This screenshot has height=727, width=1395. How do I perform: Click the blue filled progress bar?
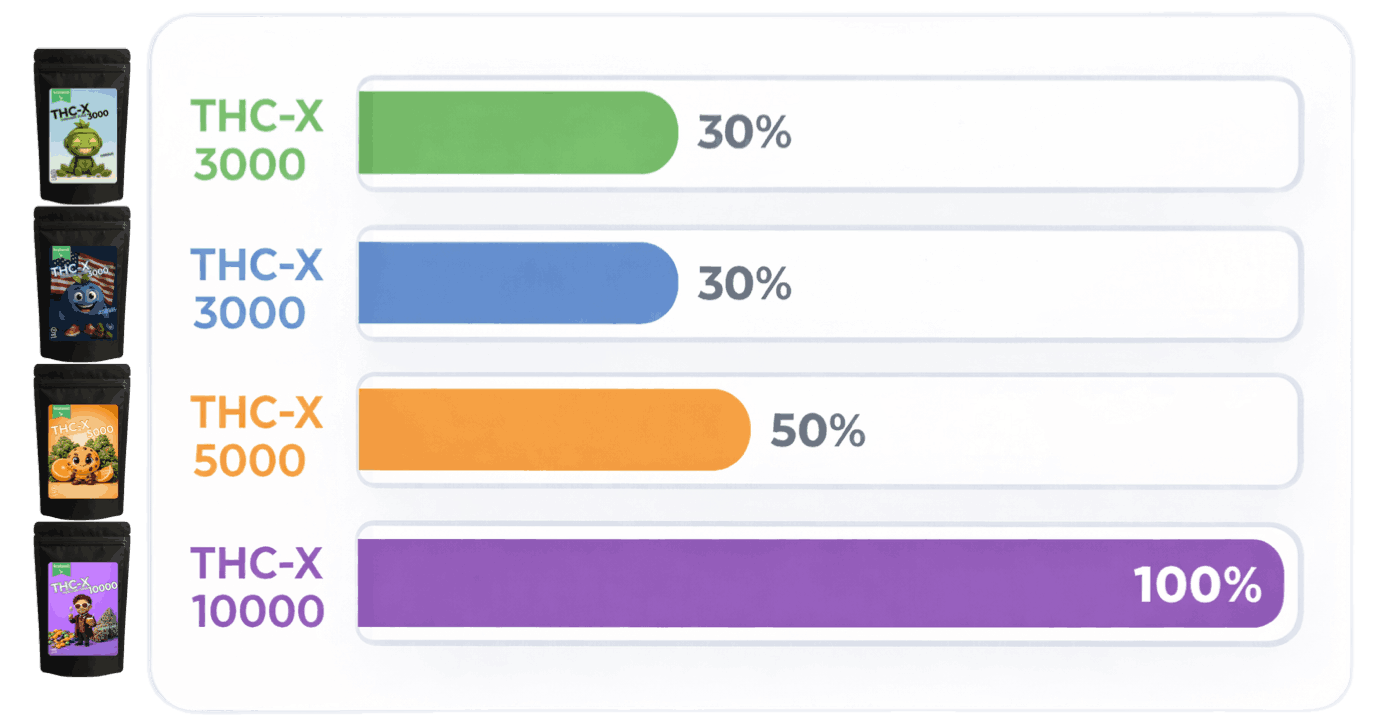point(515,283)
